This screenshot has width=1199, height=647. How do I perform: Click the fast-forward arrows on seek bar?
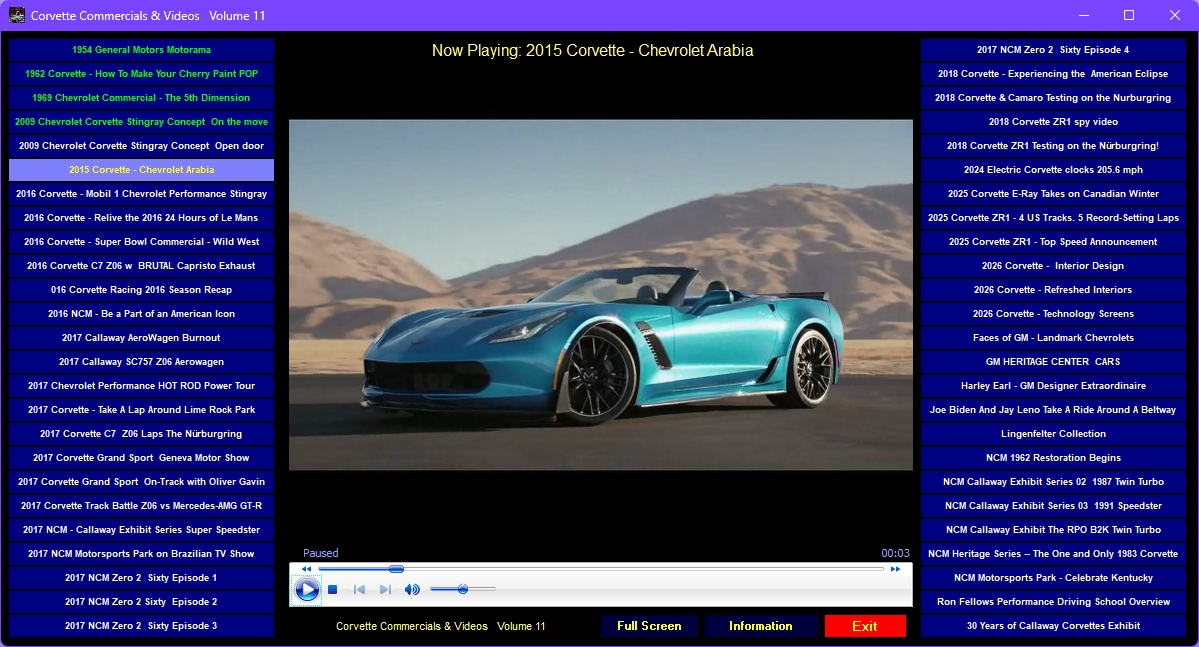click(x=895, y=569)
